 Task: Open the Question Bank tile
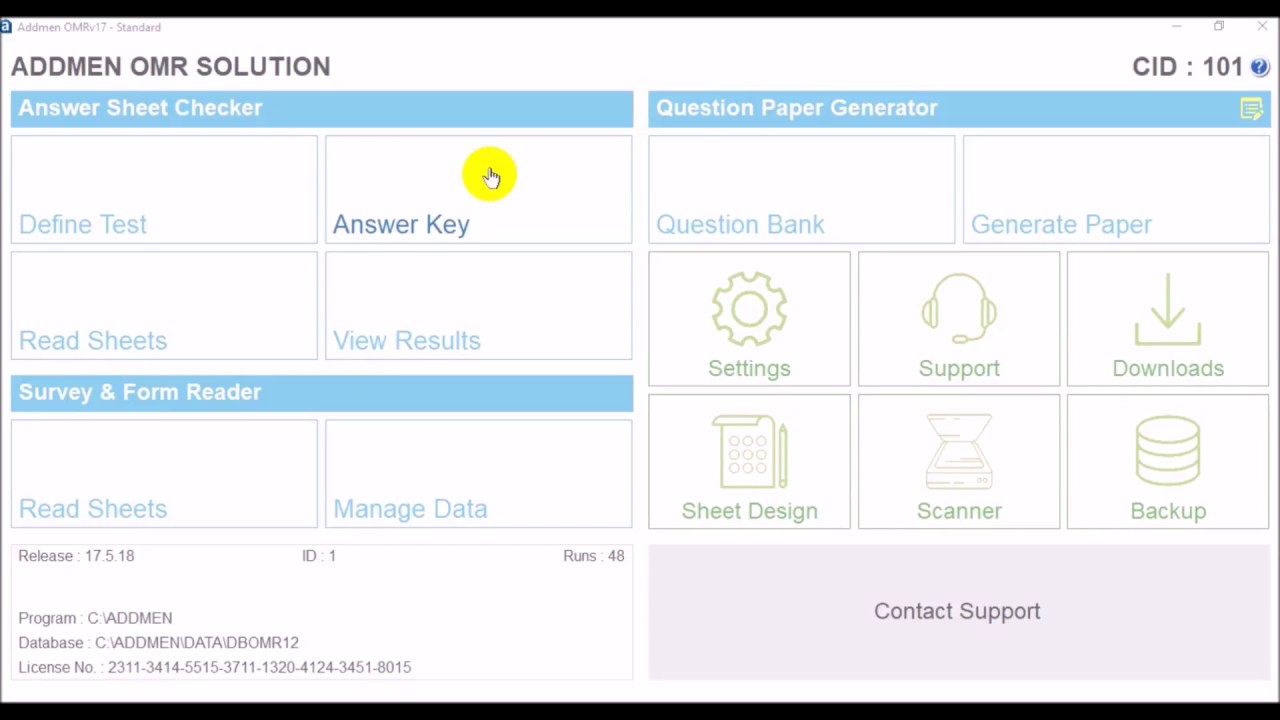point(801,190)
